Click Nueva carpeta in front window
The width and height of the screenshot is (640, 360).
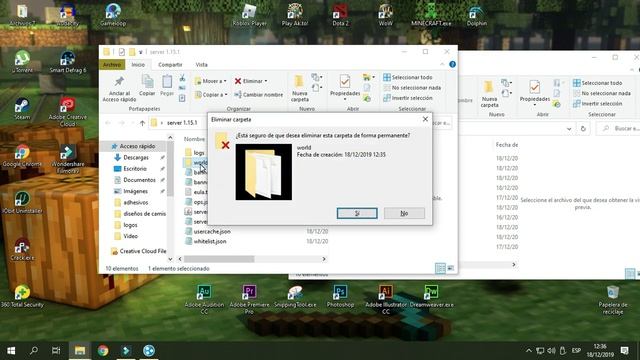point(300,89)
